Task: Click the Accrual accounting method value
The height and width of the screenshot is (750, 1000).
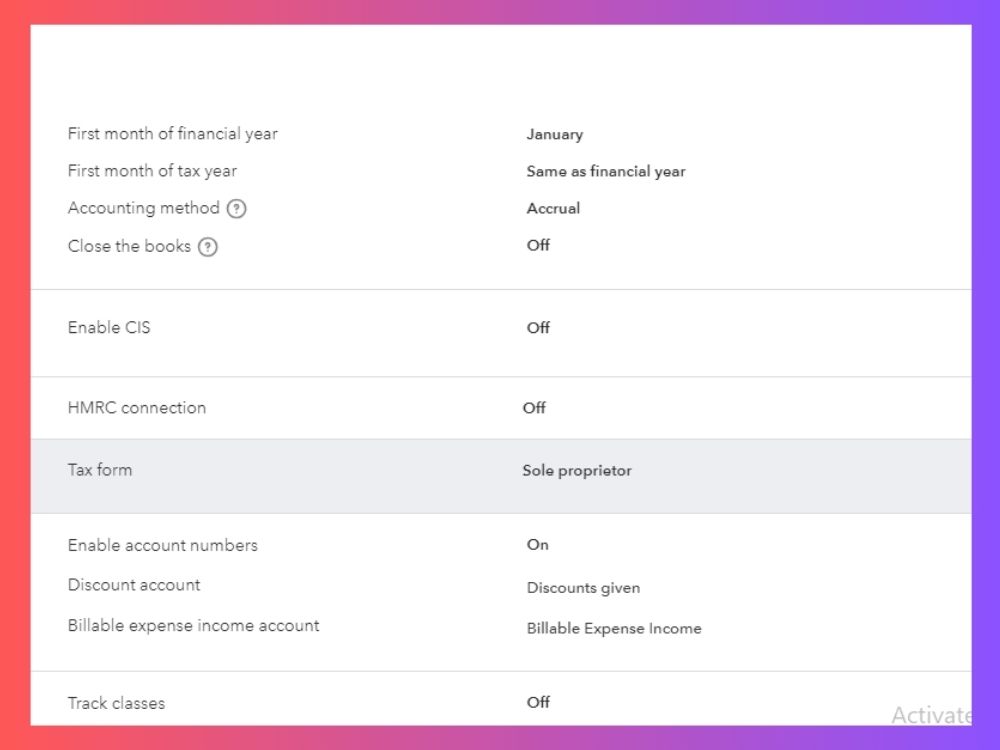Action: 553,209
